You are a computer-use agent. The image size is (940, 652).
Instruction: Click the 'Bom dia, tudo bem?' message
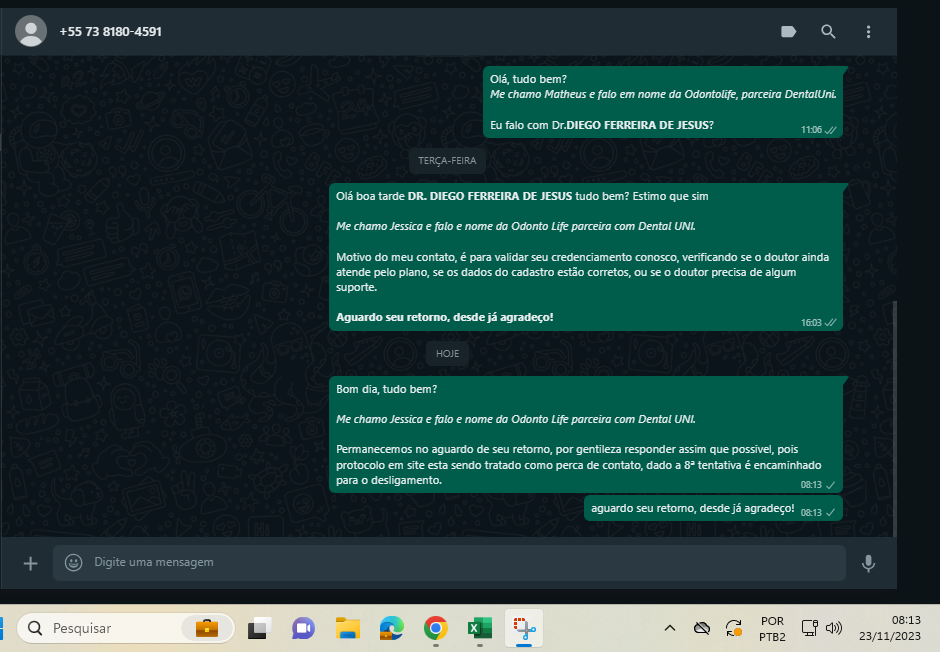pyautogui.click(x=586, y=434)
